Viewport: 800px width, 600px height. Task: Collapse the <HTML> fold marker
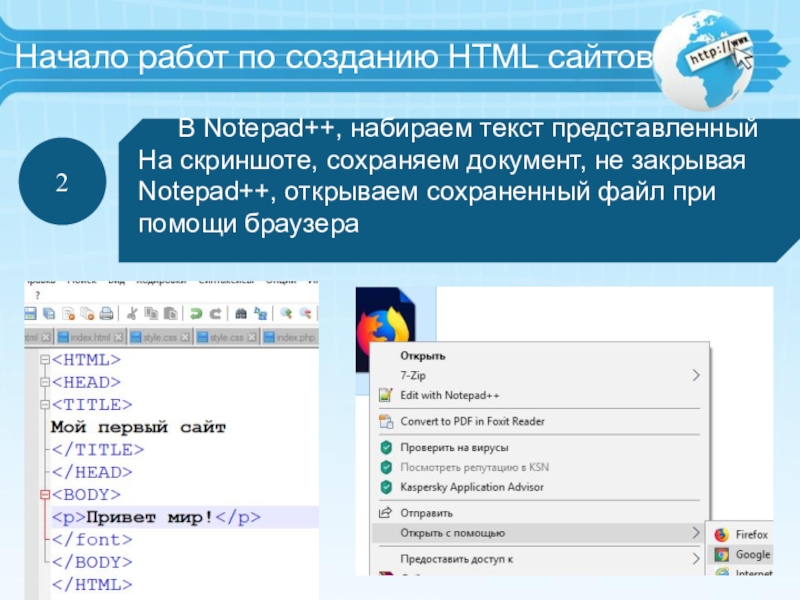tap(45, 360)
